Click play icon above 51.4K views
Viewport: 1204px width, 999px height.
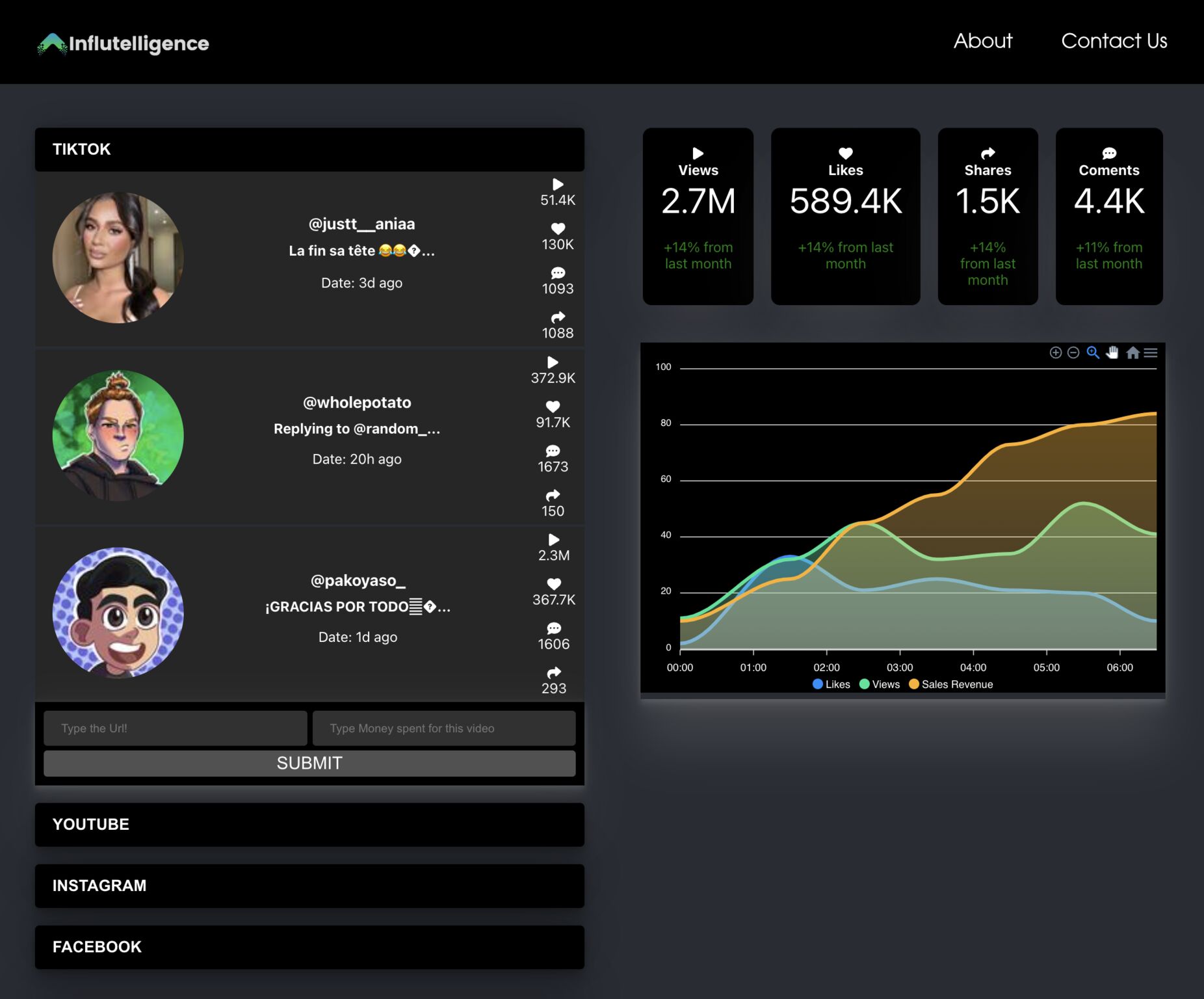coord(558,184)
